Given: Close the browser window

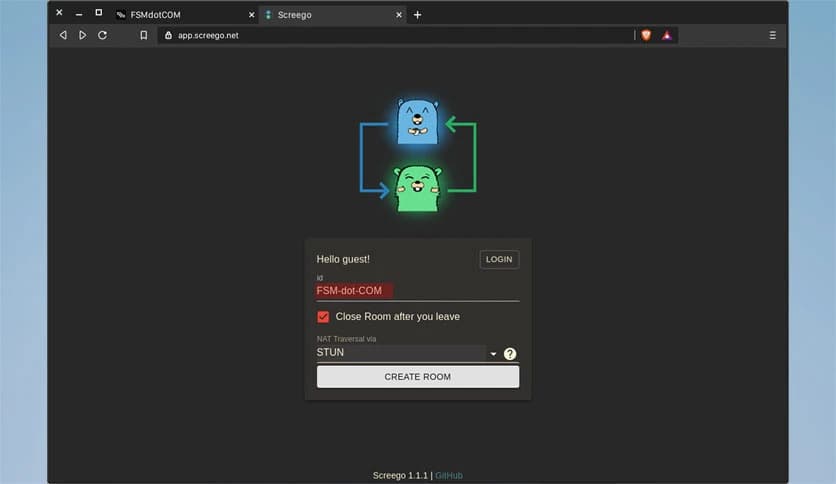Looking at the screenshot, I should tap(59, 12).
